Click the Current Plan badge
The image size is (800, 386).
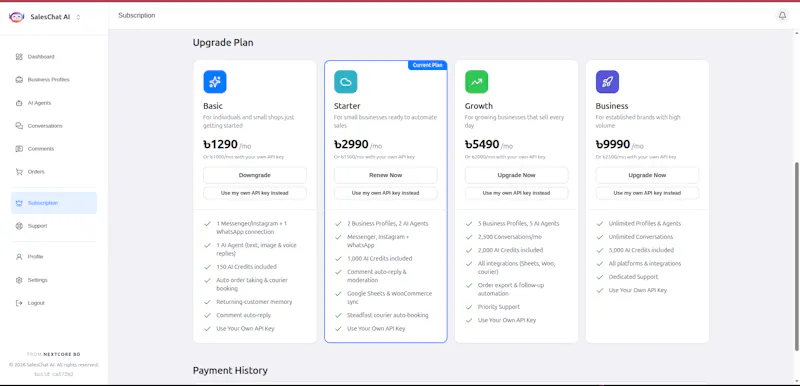(x=428, y=65)
